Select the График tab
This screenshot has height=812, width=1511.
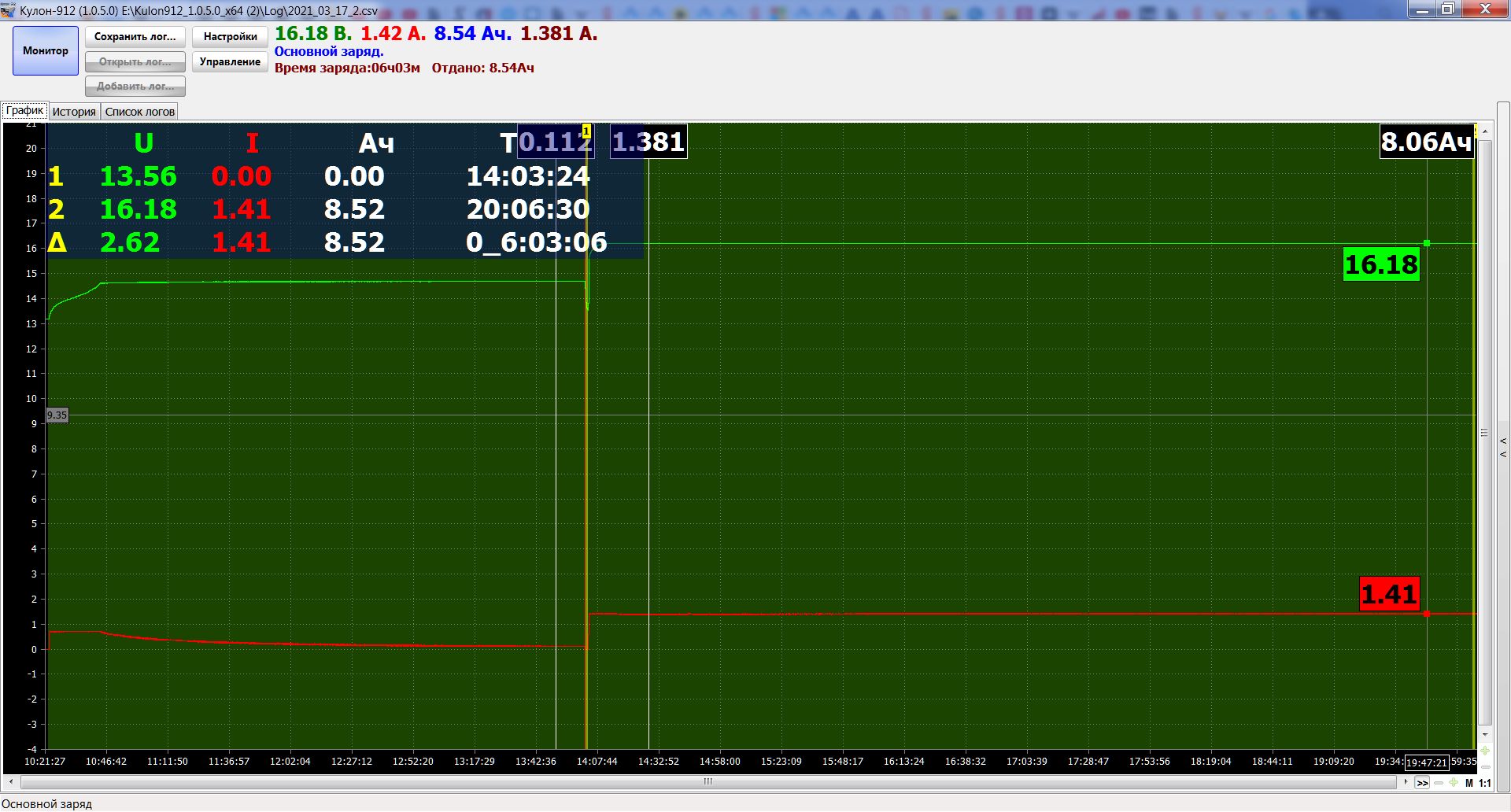[24, 111]
